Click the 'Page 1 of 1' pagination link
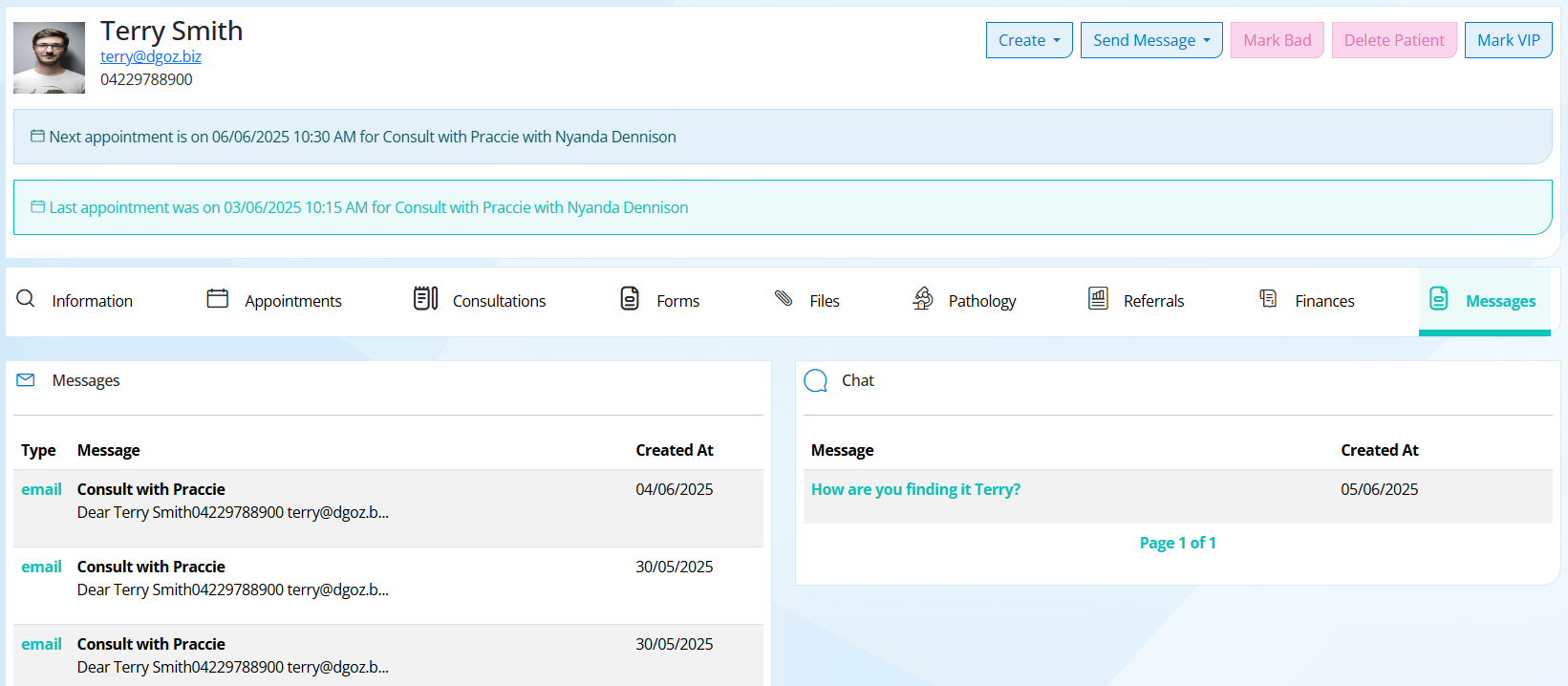 pos(1177,543)
